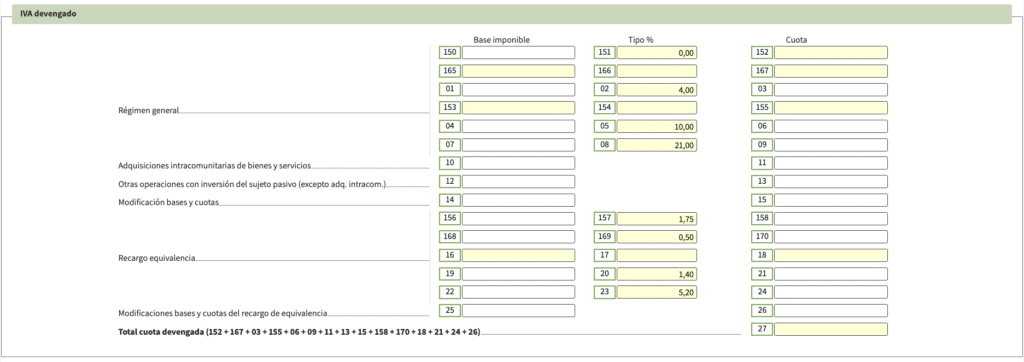
Task: Click the IVA devengado section header
Action: pos(511,14)
